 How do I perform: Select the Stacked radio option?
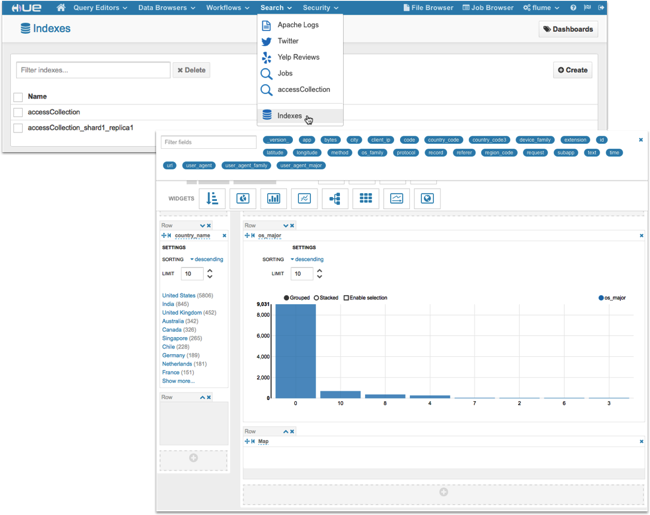[x=316, y=298]
